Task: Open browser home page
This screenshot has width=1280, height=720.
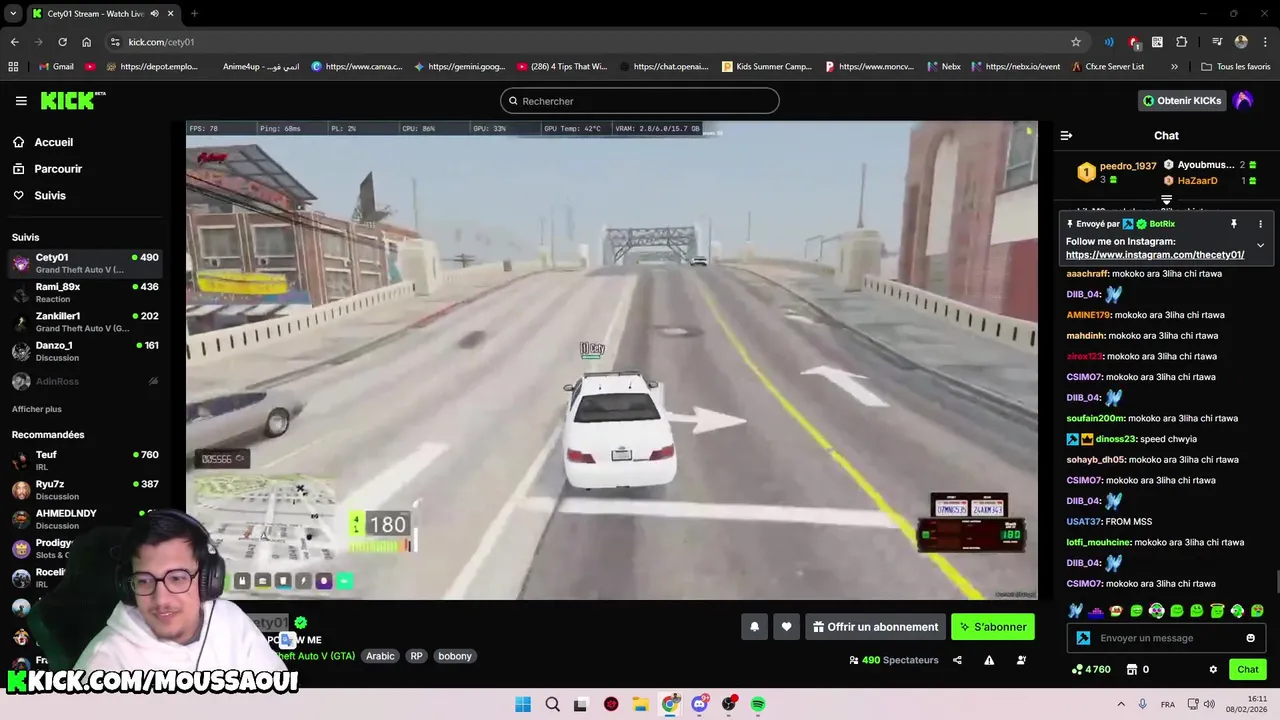Action: point(87,42)
